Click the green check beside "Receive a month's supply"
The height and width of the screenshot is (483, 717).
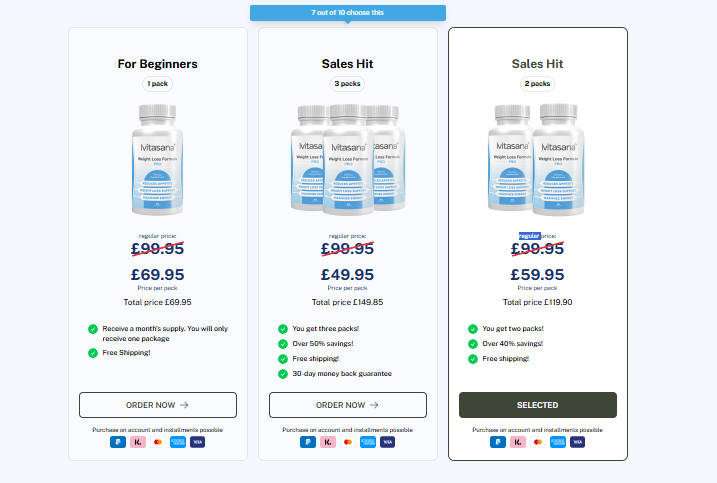pos(93,328)
